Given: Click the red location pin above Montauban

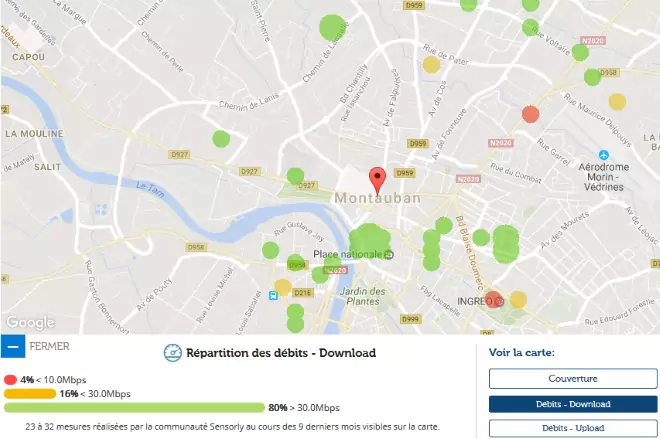Looking at the screenshot, I should click(377, 180).
